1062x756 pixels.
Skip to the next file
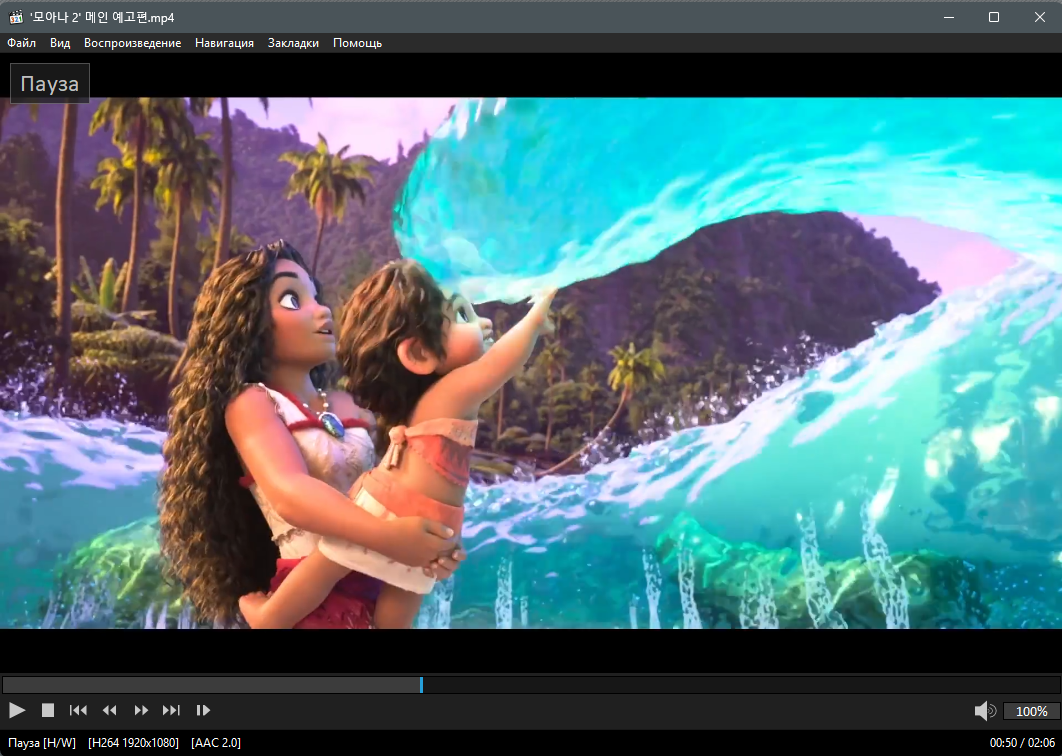tap(171, 710)
